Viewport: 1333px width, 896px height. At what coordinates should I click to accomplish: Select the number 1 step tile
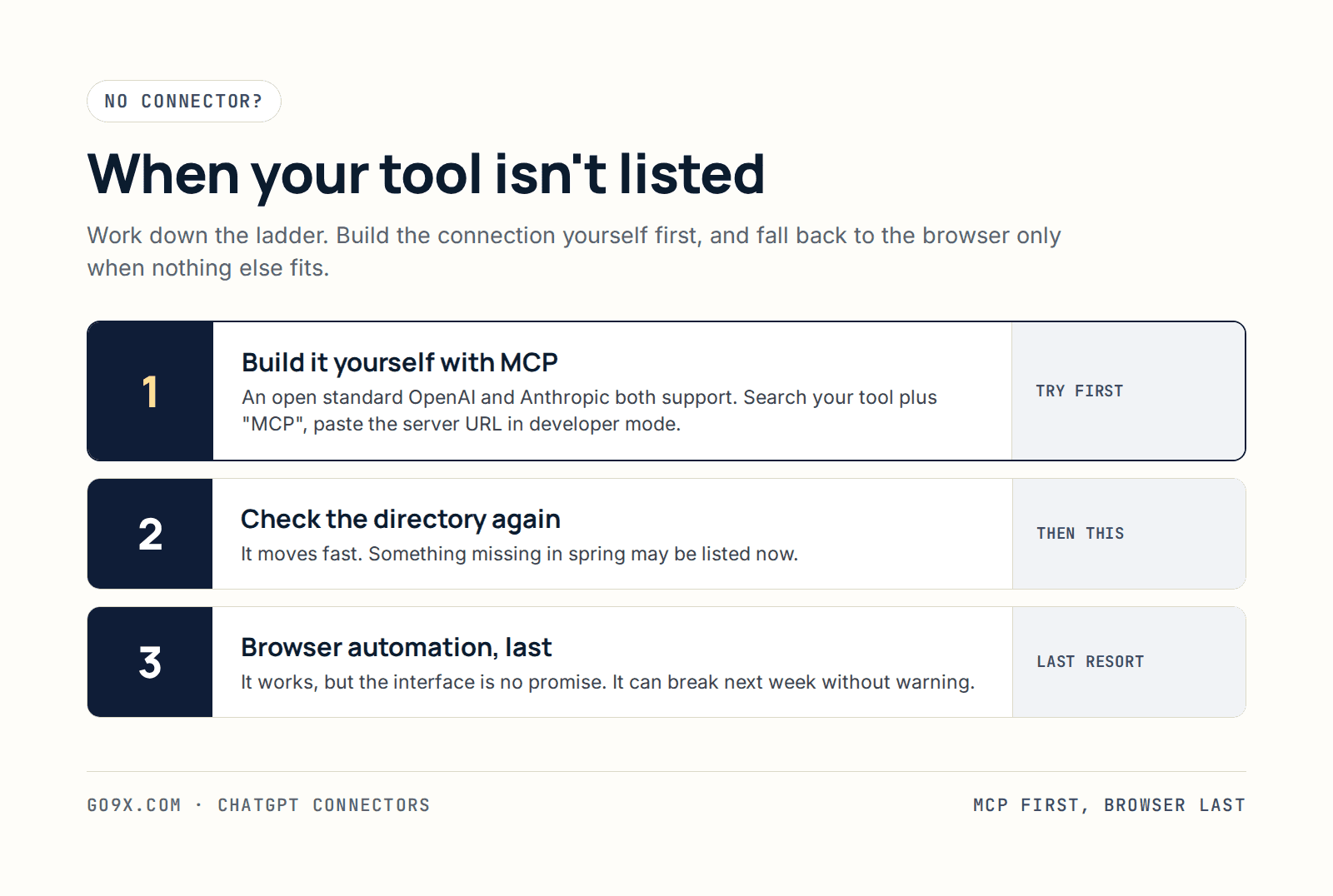tap(151, 391)
